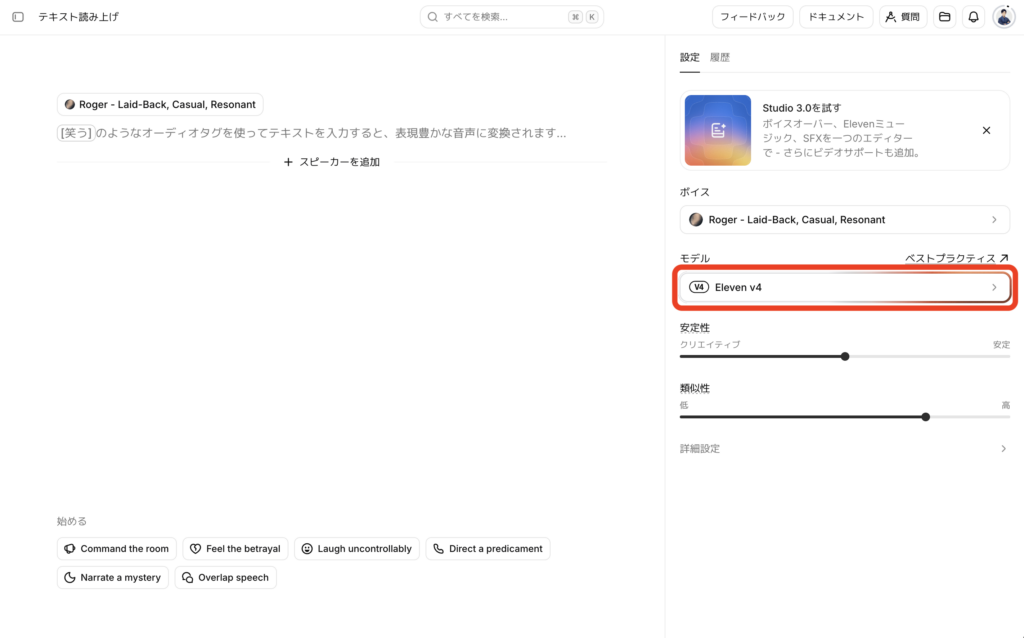The height and width of the screenshot is (638, 1024).
Task: Switch to the 設定 tab
Action: click(x=690, y=57)
